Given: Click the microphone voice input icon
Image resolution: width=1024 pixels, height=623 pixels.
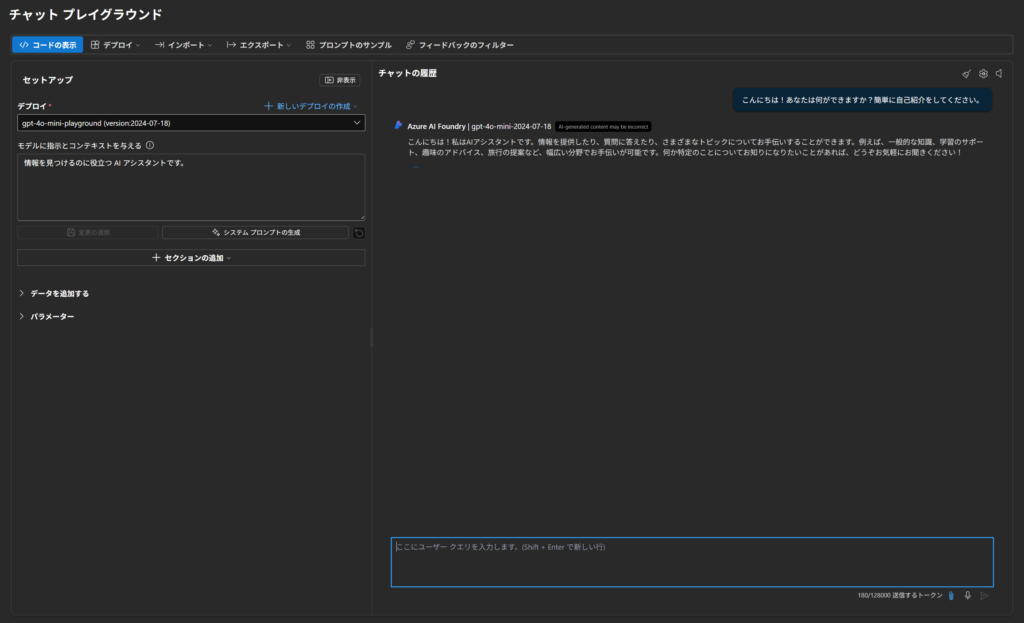Looking at the screenshot, I should 967,595.
